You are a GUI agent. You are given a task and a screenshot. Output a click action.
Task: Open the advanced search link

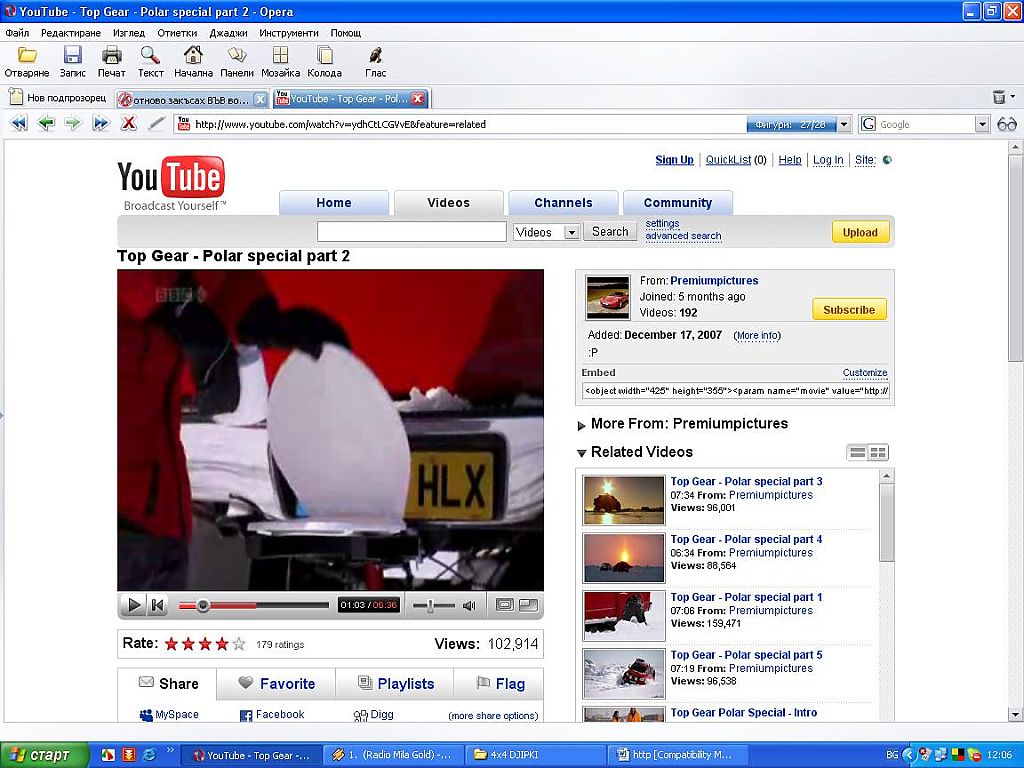(x=683, y=236)
